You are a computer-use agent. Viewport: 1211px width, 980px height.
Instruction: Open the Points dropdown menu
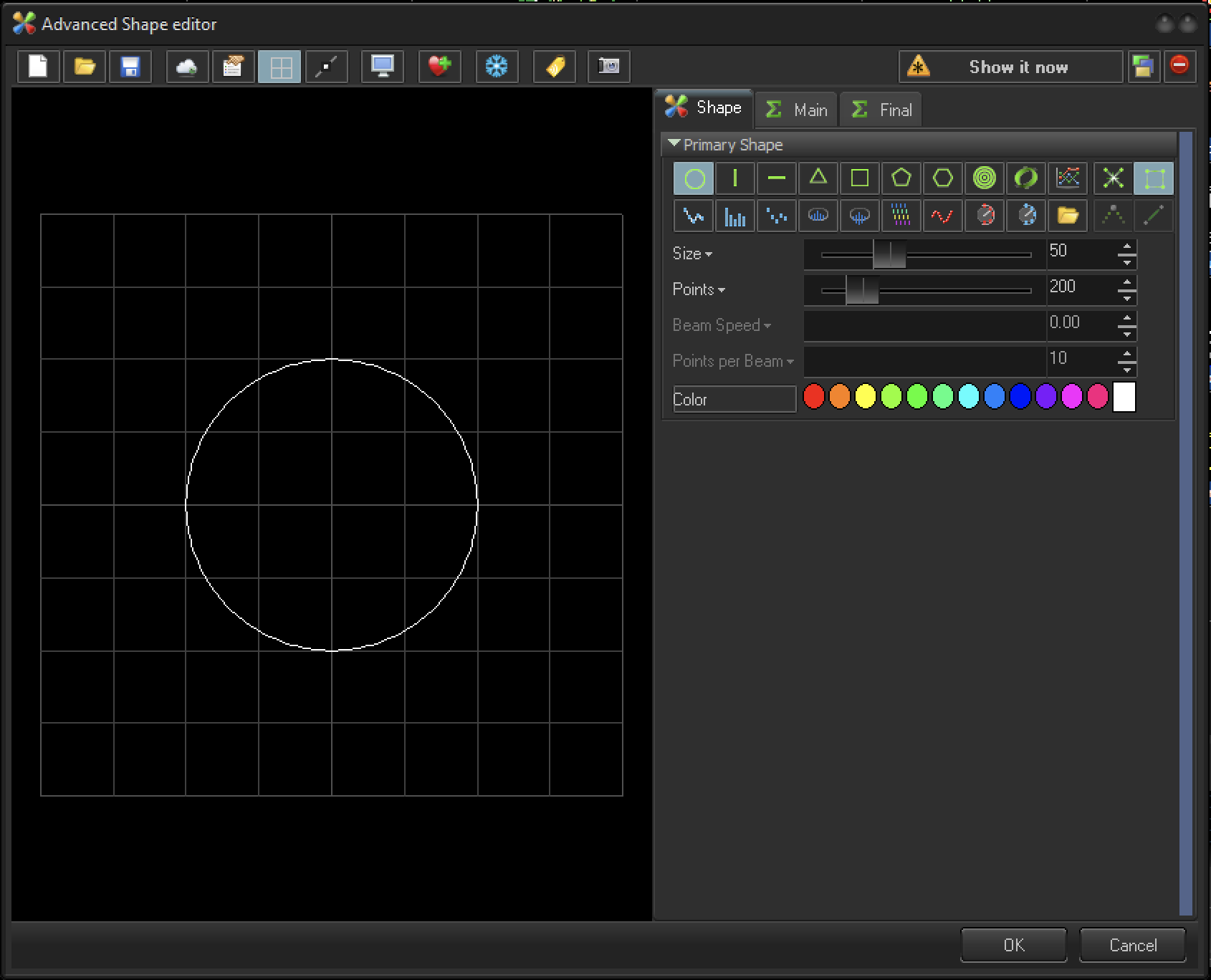coord(721,290)
